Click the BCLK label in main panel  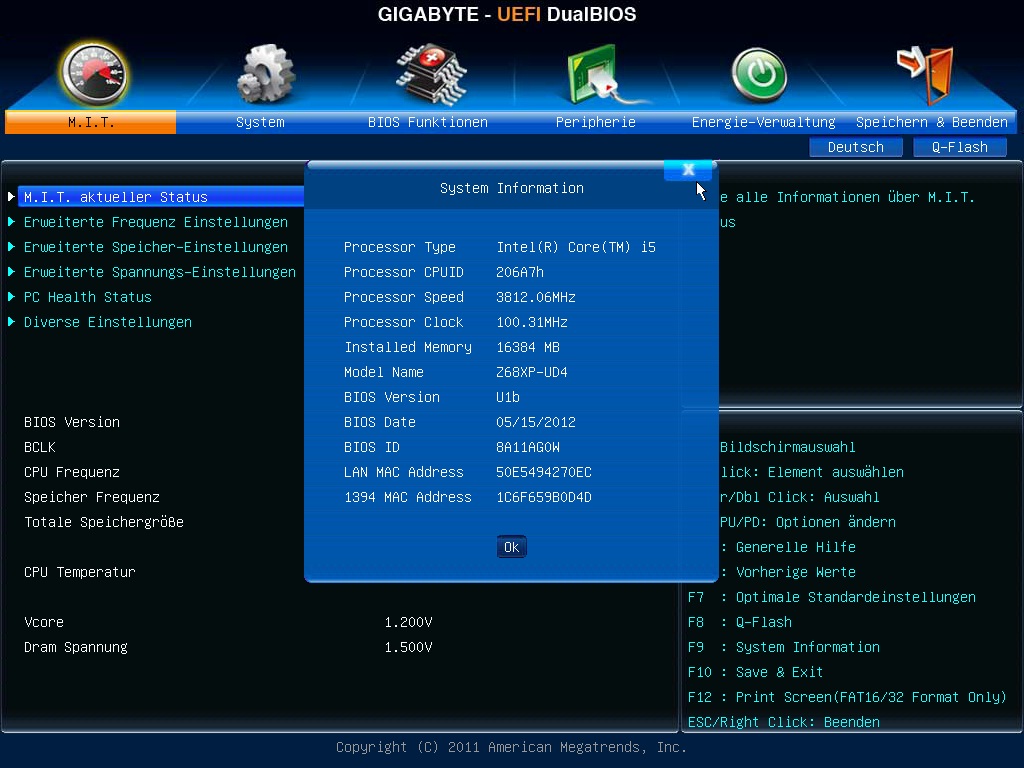40,447
